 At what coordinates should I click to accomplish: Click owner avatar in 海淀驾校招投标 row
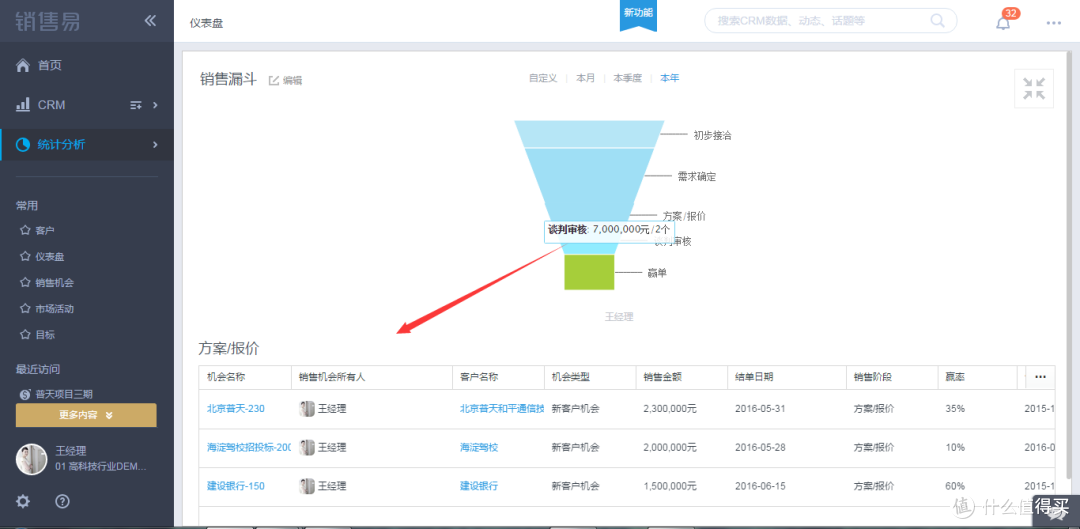click(x=307, y=447)
